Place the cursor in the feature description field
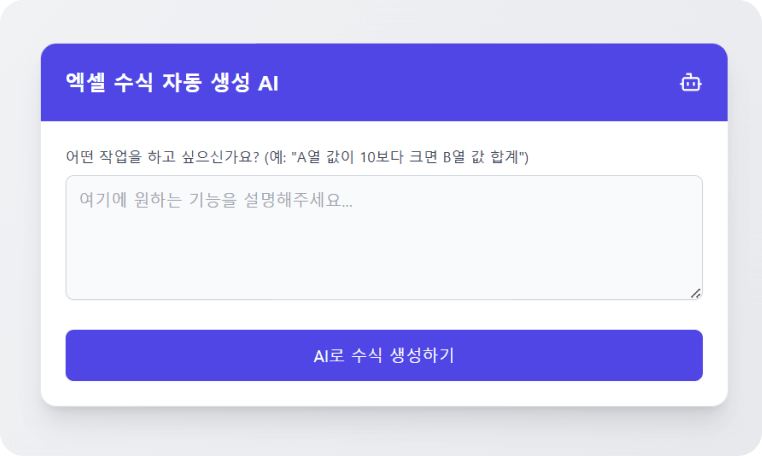The height and width of the screenshot is (456, 762). pos(384,237)
